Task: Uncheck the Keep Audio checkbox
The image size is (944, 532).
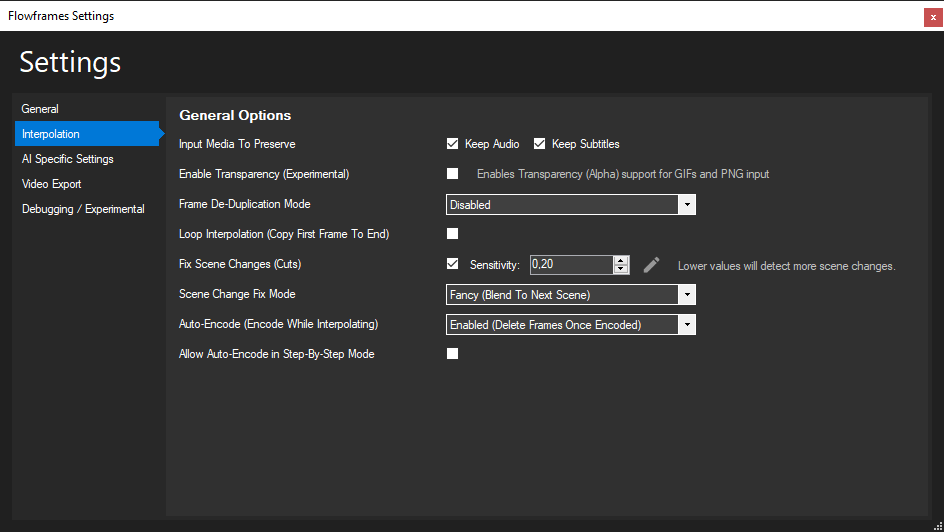Action: click(x=452, y=143)
